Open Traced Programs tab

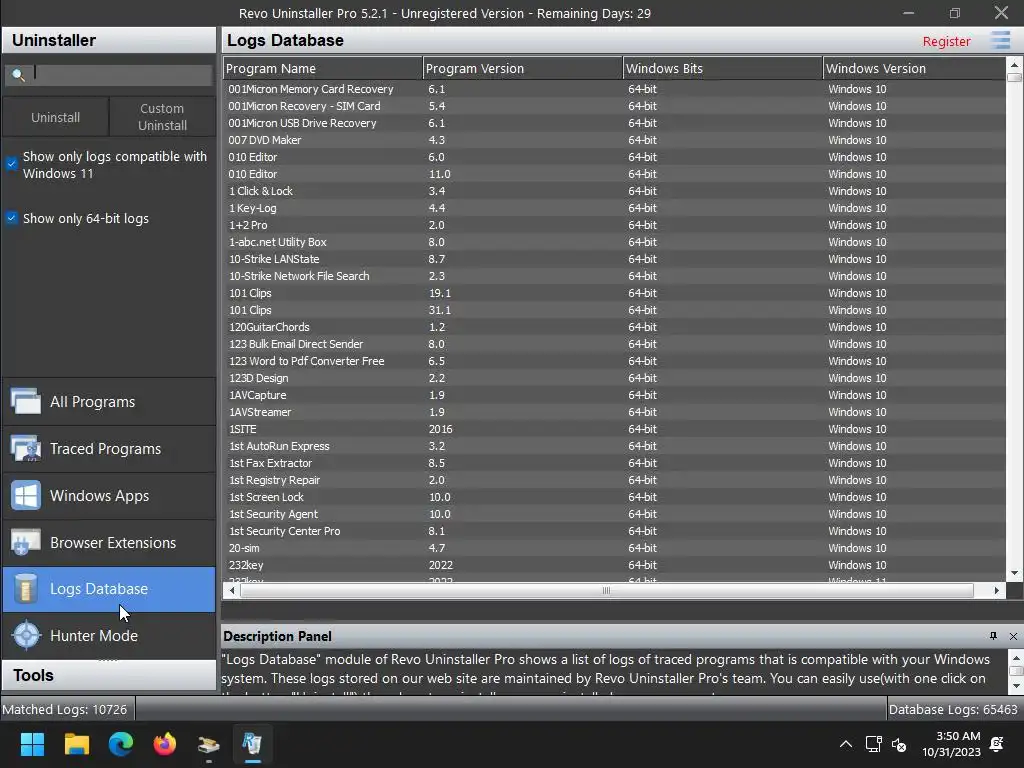click(108, 449)
